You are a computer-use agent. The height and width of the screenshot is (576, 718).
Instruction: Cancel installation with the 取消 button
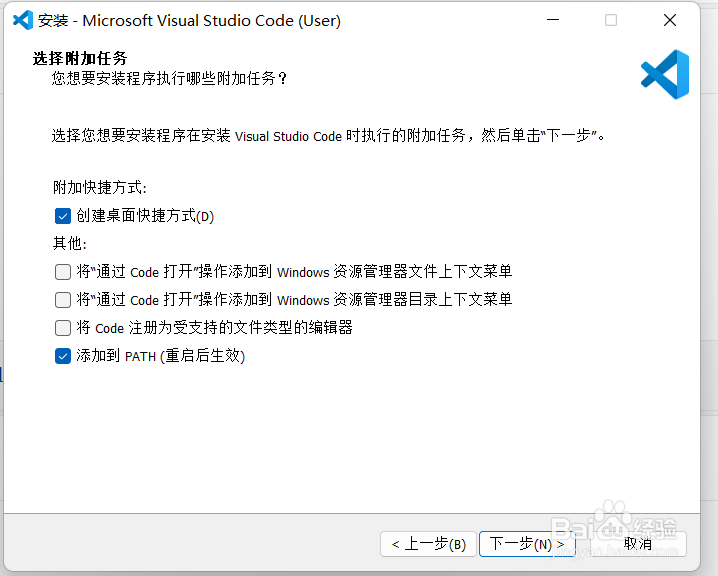coord(638,544)
